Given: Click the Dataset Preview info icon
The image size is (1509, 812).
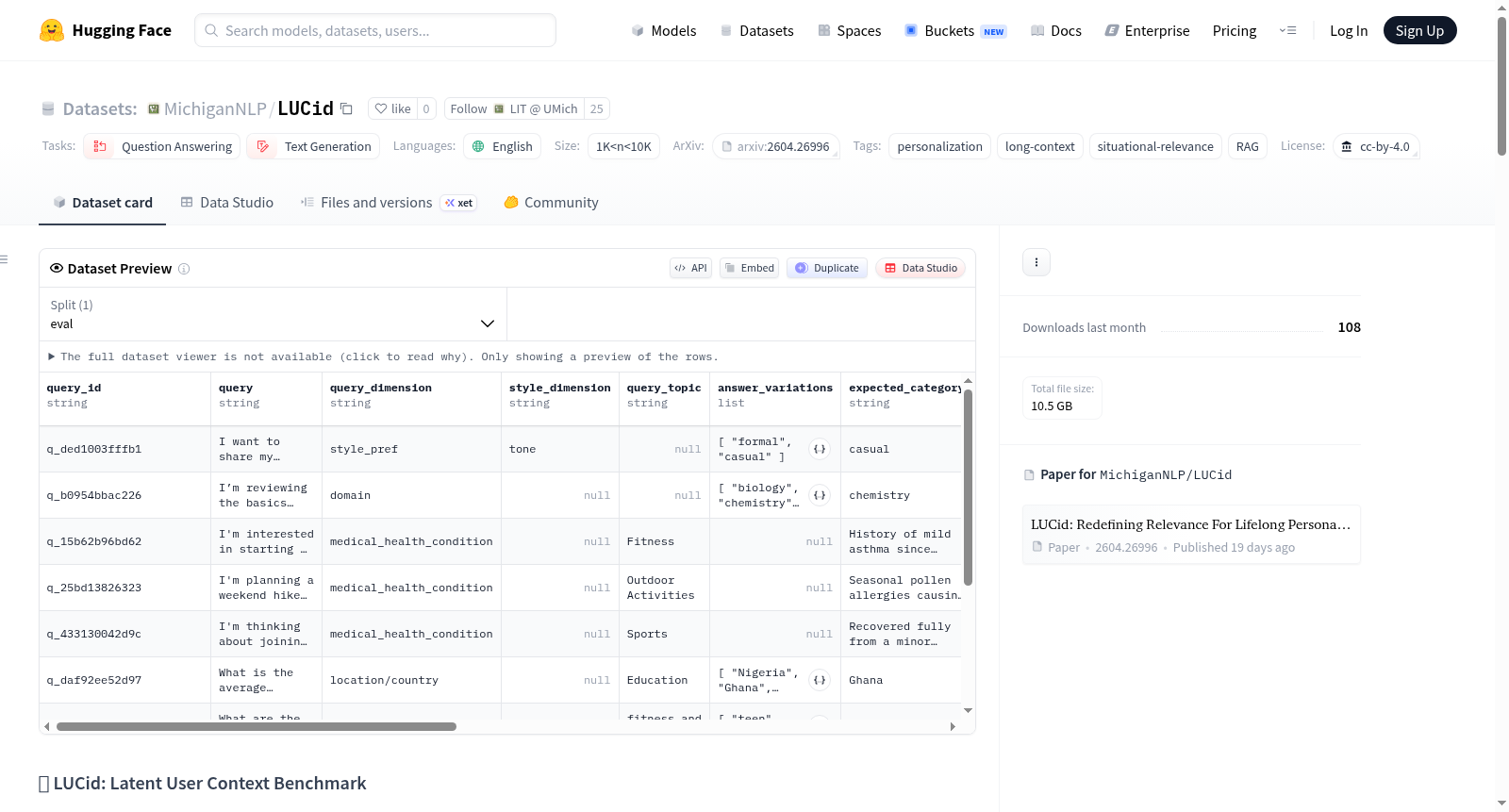Looking at the screenshot, I should [x=184, y=269].
